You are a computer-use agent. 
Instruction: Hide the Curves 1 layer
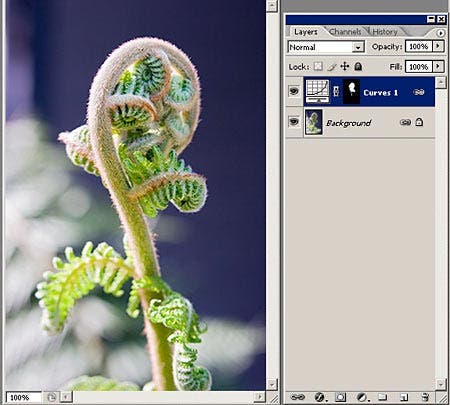click(x=294, y=91)
